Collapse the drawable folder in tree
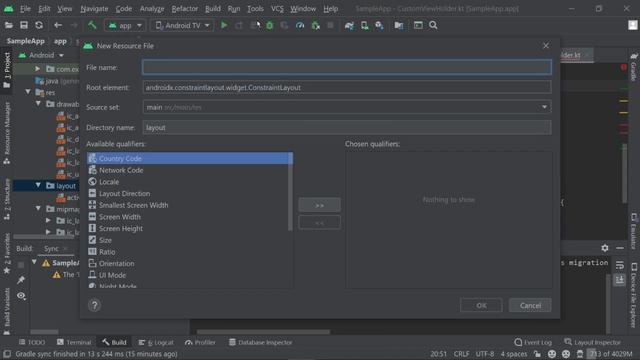The width and height of the screenshot is (640, 360). 38,104
